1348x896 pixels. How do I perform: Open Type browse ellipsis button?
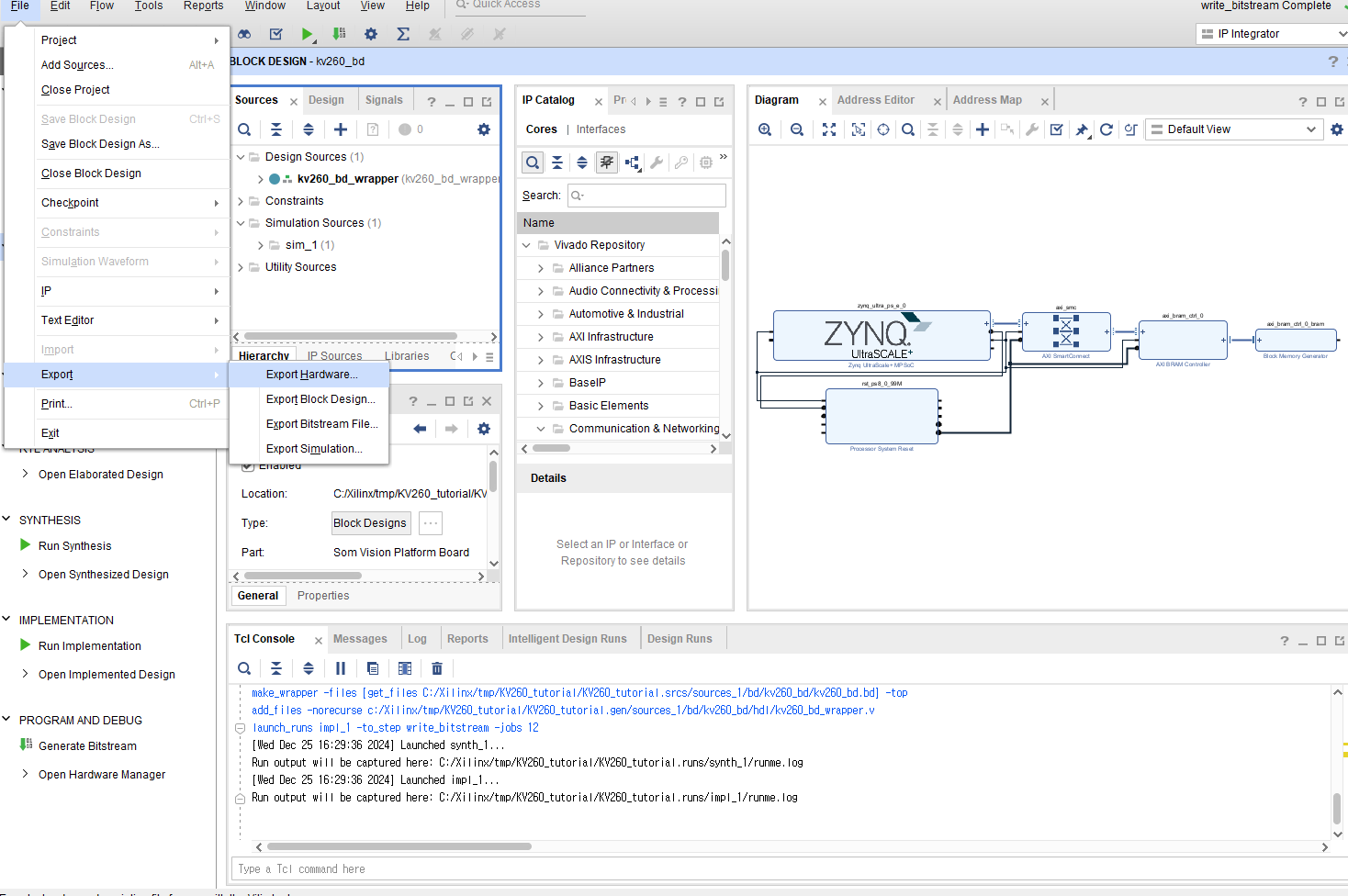[x=431, y=523]
